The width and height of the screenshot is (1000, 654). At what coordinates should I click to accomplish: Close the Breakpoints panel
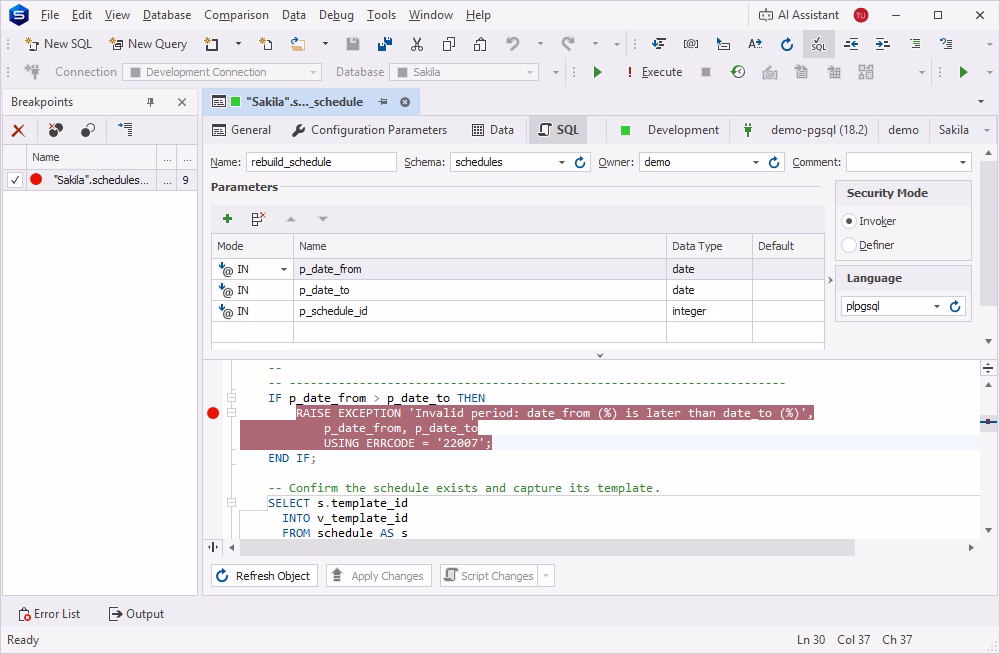182,102
